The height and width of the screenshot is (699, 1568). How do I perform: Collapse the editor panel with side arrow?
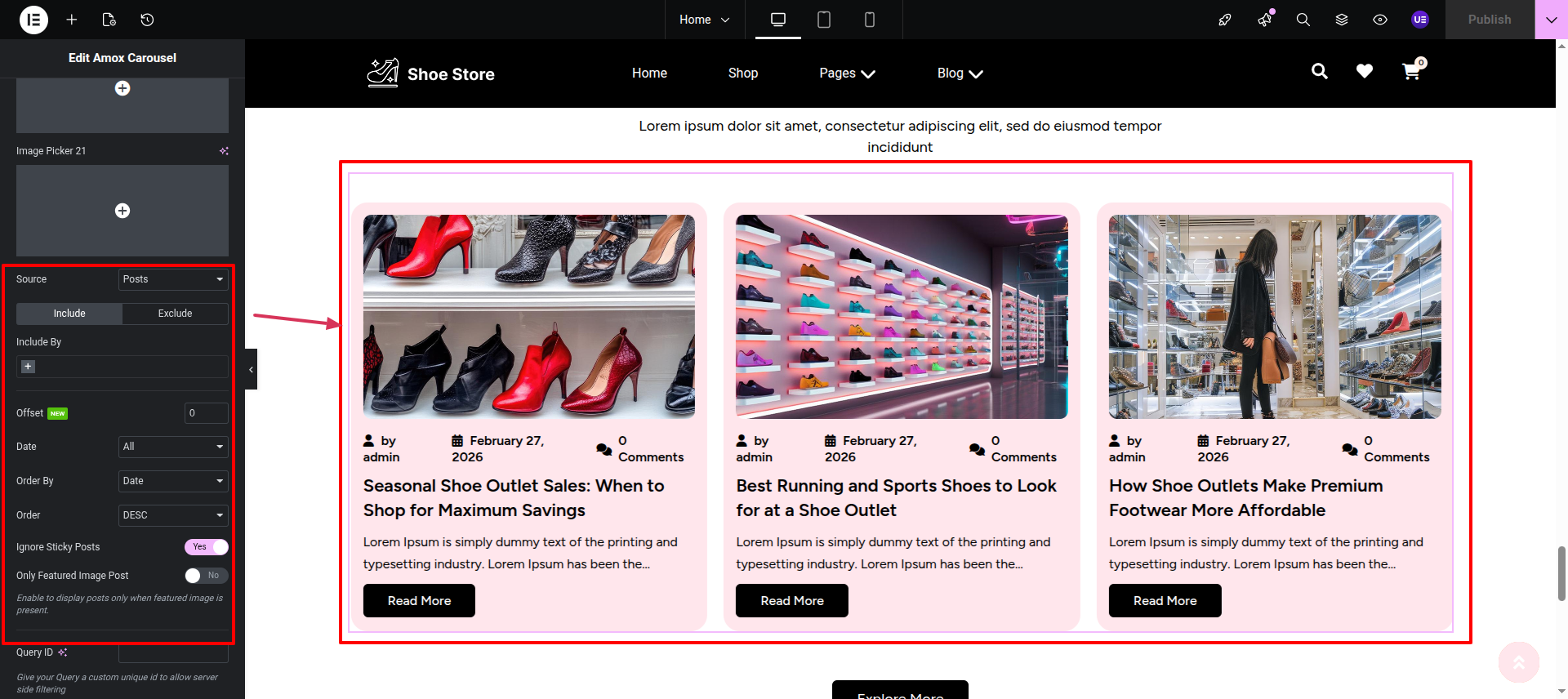[251, 369]
